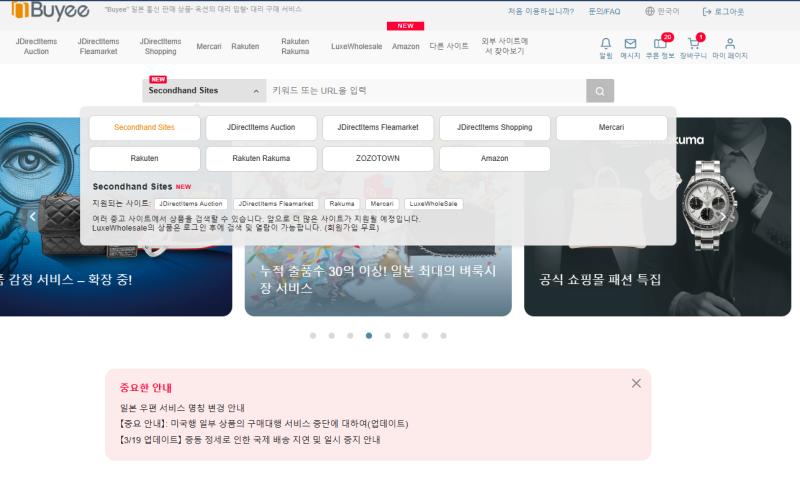Open LuxeWholesale in top navigation

(x=357, y=46)
